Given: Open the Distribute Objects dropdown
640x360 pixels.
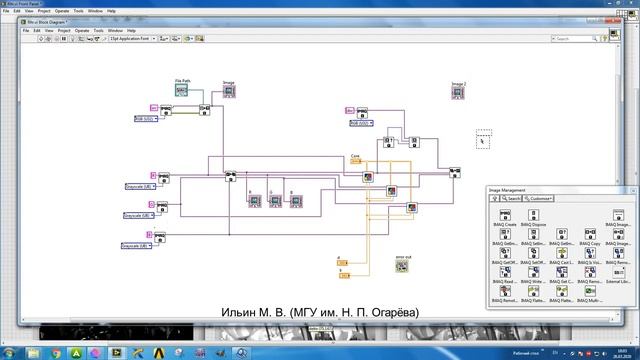Looking at the screenshot, I should coord(176,38).
